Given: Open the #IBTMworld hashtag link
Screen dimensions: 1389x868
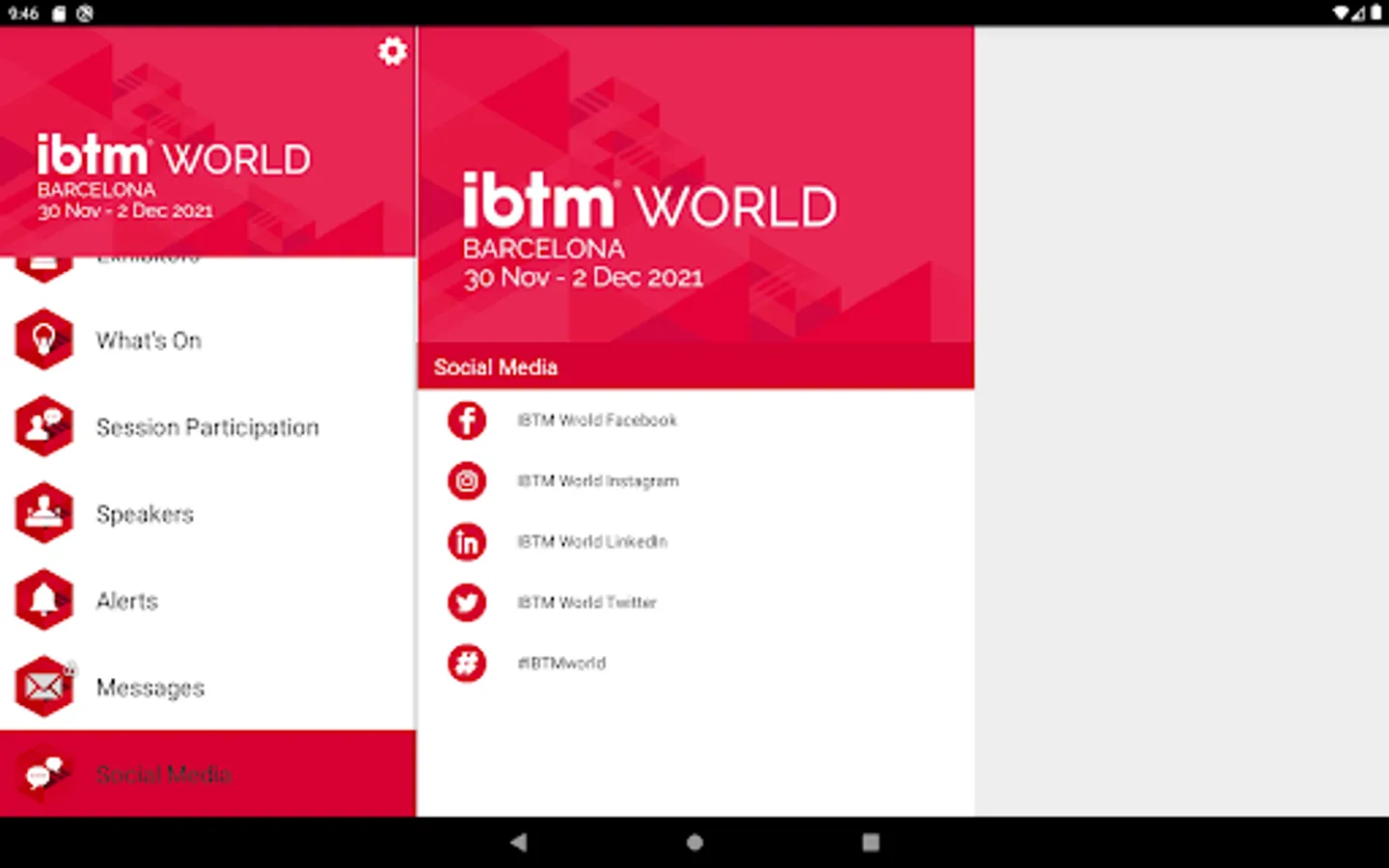Looking at the screenshot, I should 695,664.
